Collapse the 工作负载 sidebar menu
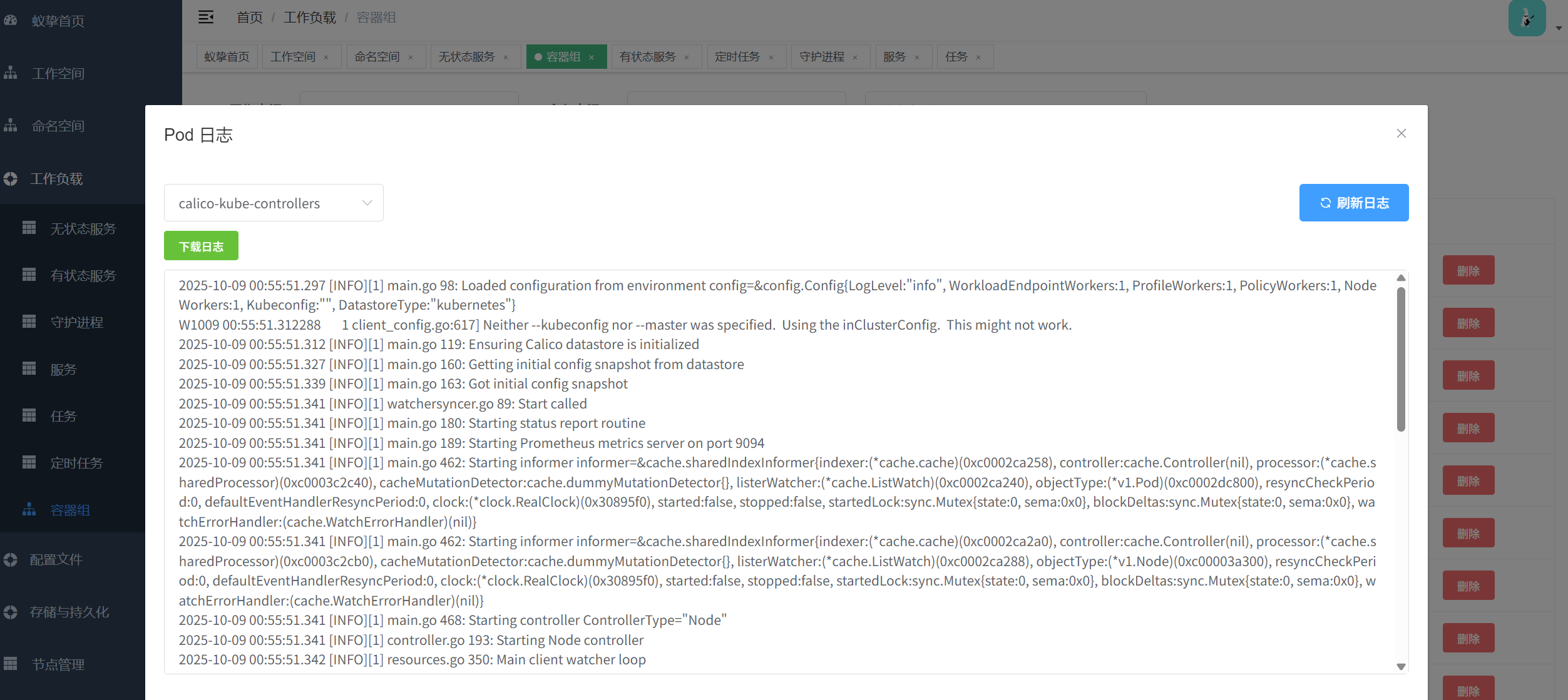Viewport: 1568px width, 700px height. tap(56, 179)
